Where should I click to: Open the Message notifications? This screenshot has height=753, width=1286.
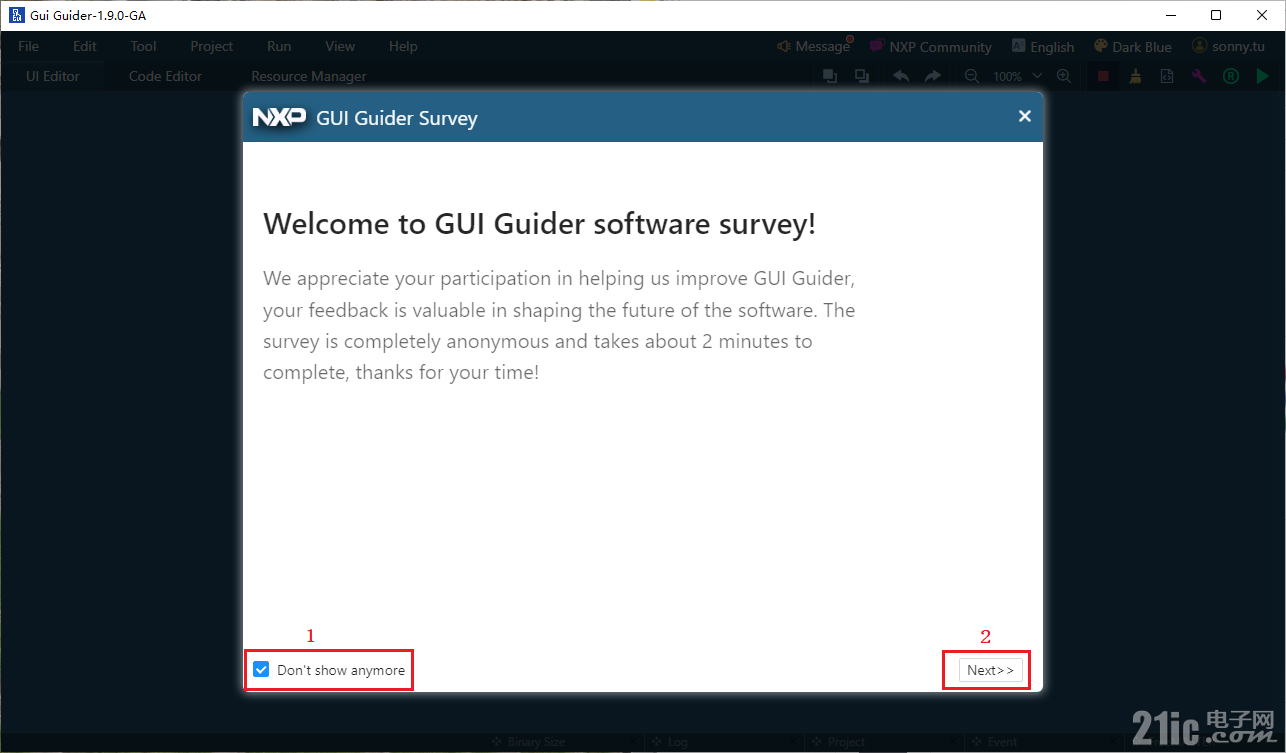pos(813,46)
